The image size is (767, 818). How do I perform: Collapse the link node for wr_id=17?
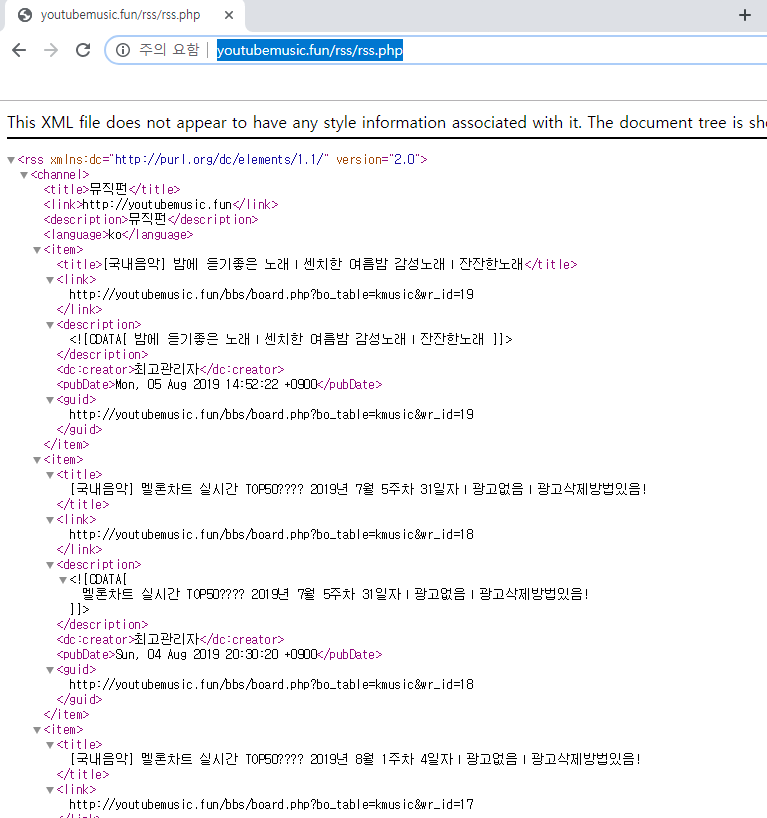(50, 790)
